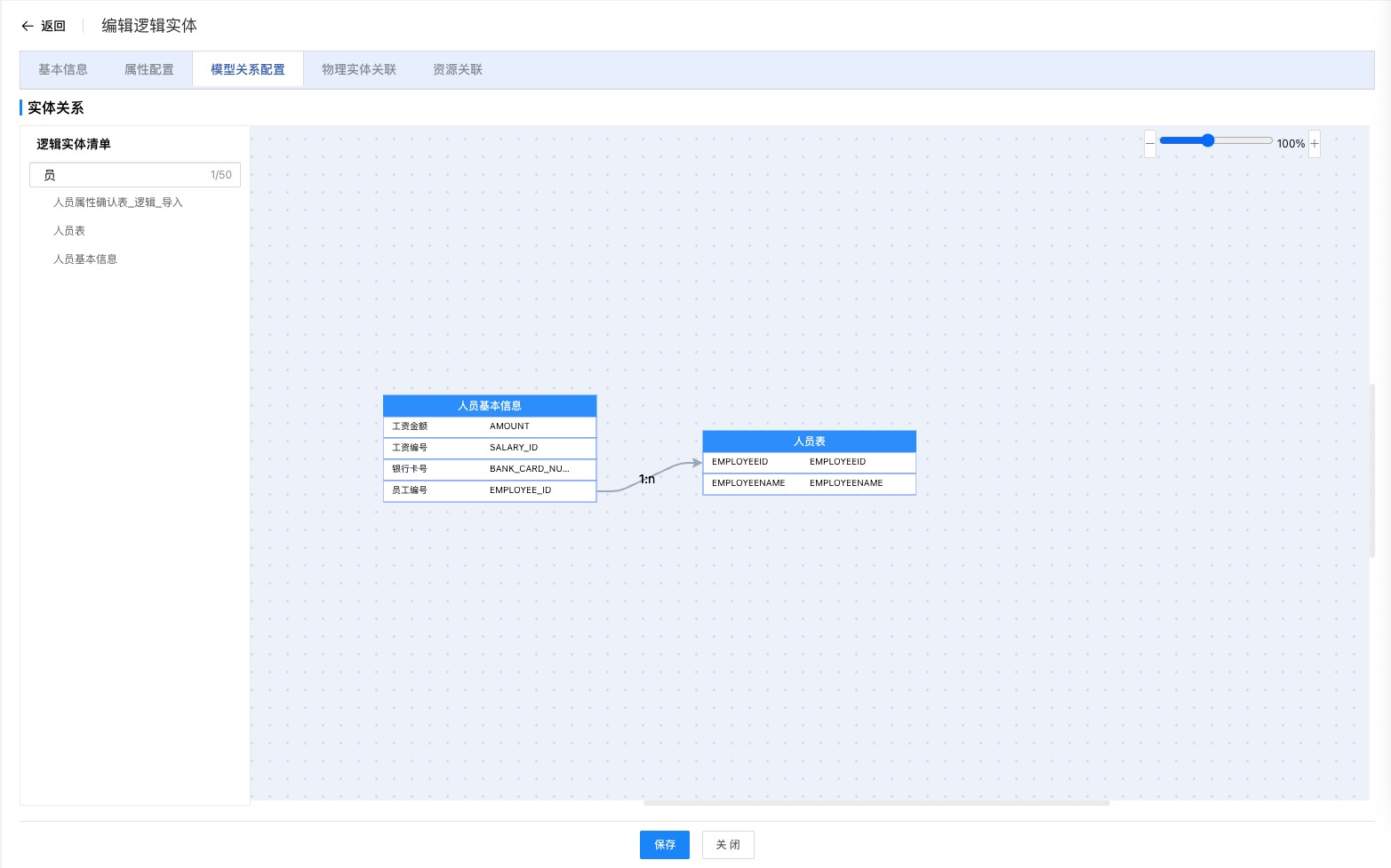This screenshot has height=868, width=1391.
Task: Click the back arrow next to 返回
Action: pos(28,26)
